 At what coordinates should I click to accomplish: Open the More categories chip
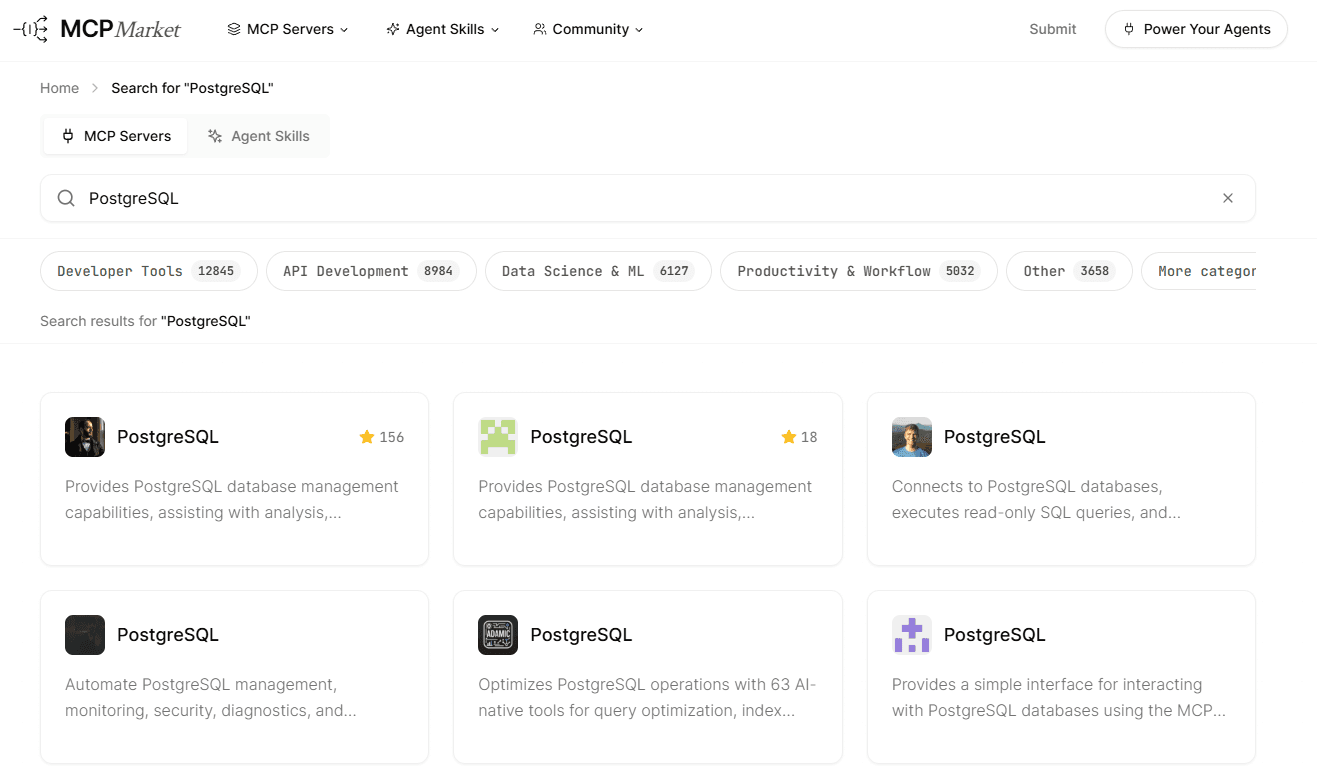tap(1210, 270)
